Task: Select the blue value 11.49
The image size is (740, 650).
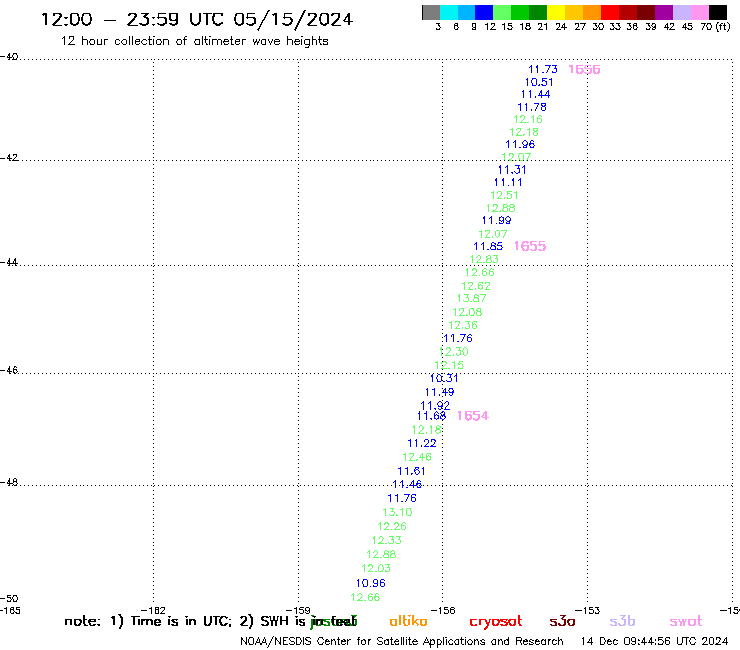Action: click(x=439, y=392)
